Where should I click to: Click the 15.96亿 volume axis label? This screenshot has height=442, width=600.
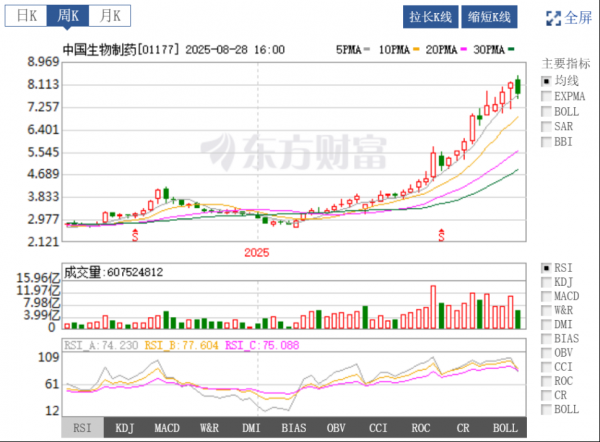(x=38, y=278)
